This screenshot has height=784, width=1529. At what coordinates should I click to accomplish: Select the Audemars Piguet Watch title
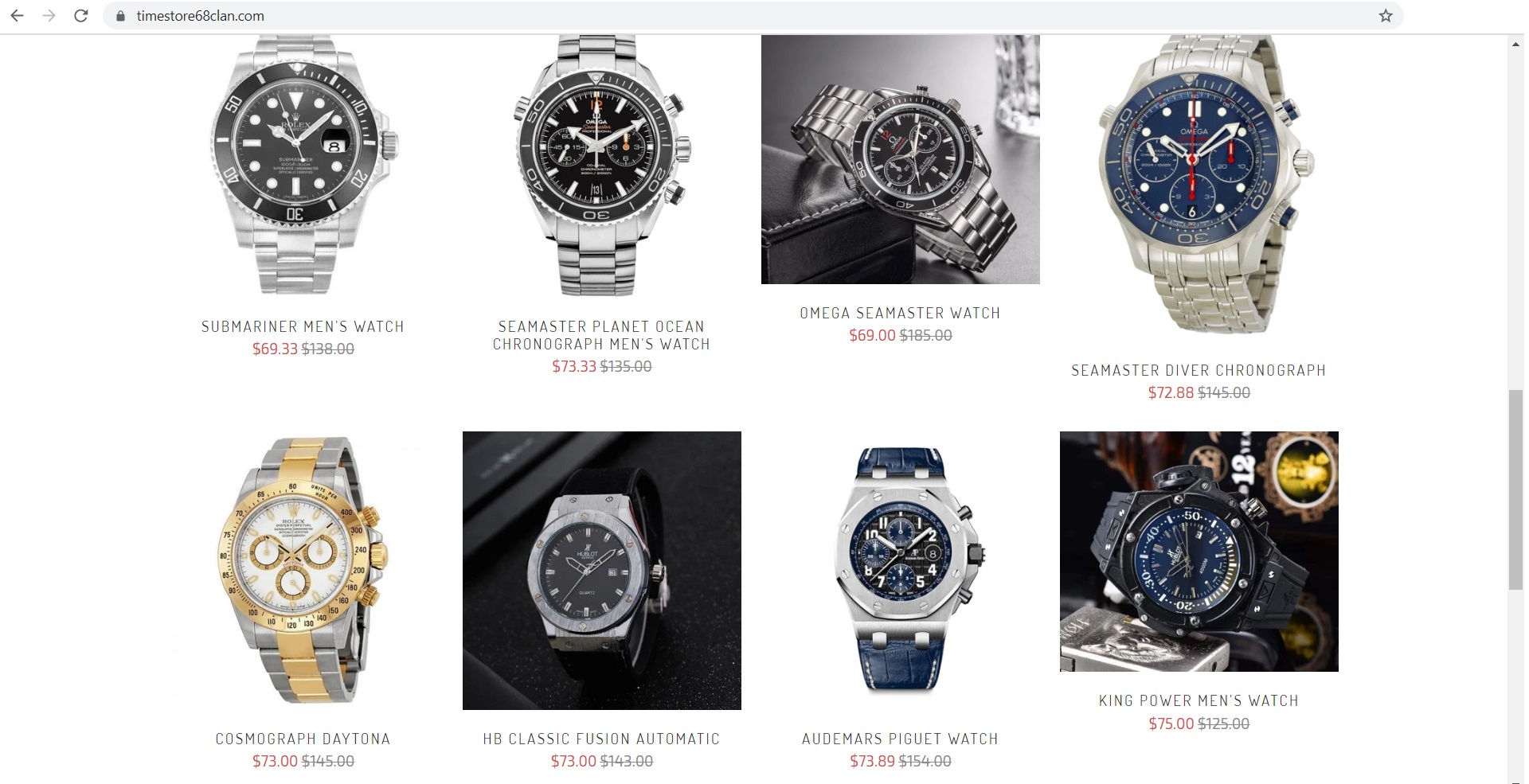[x=900, y=739]
